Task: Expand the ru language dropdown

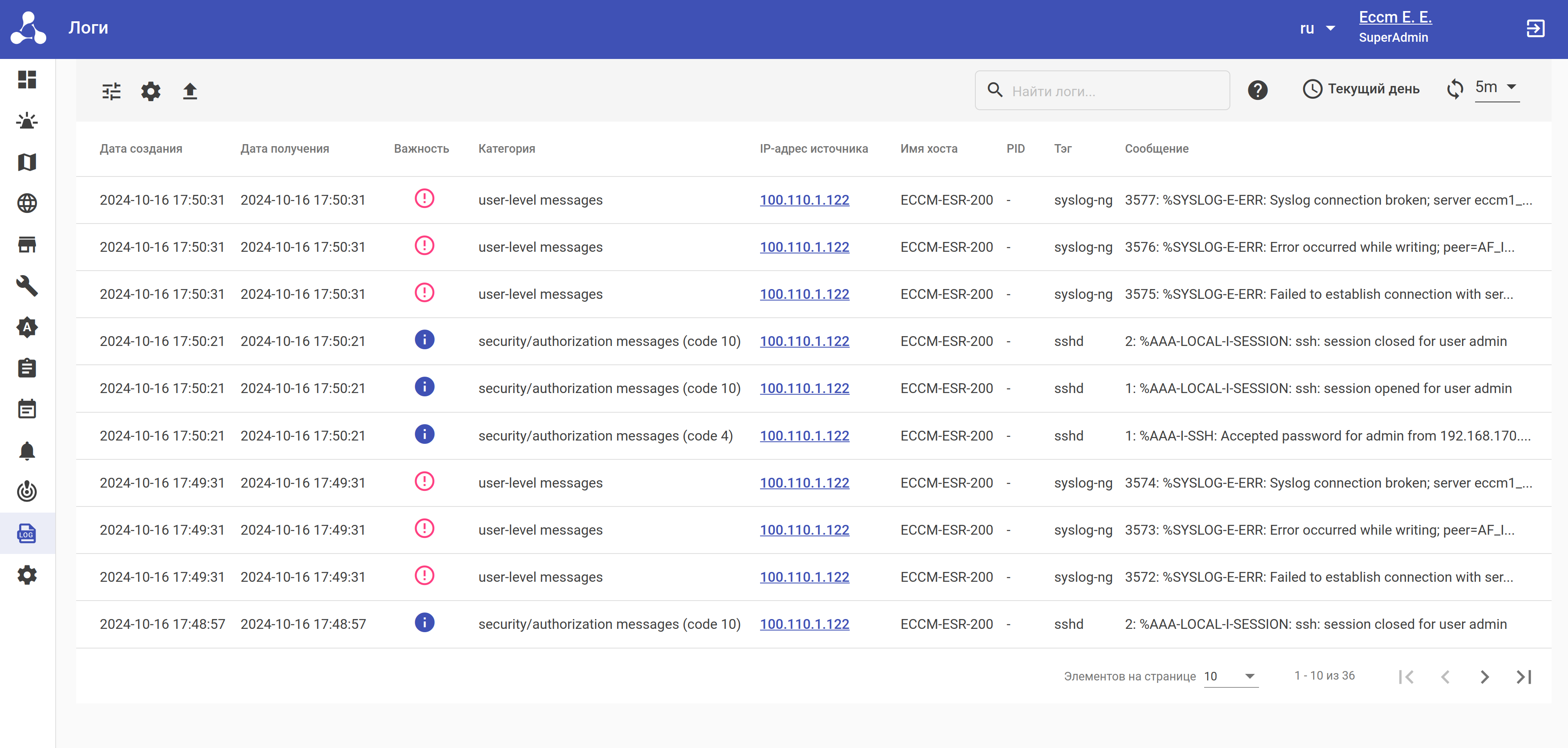Action: (1317, 29)
